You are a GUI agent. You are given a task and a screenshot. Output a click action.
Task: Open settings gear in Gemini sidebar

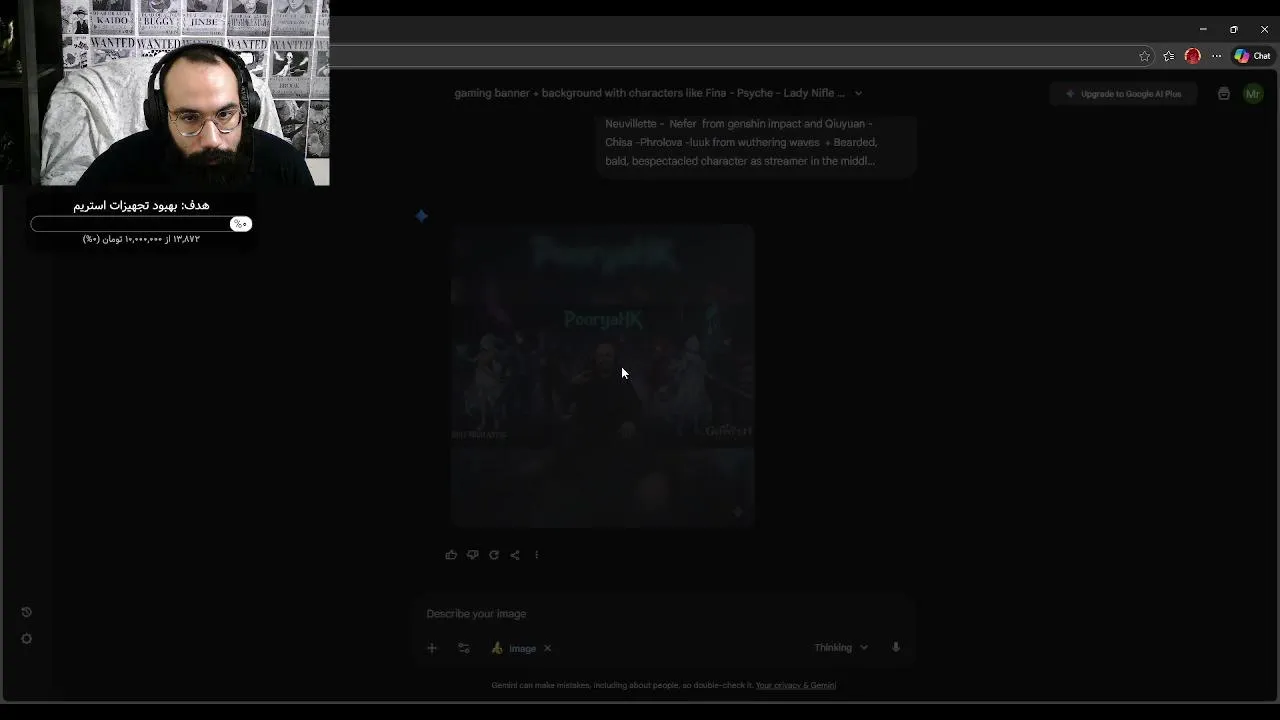pos(27,639)
